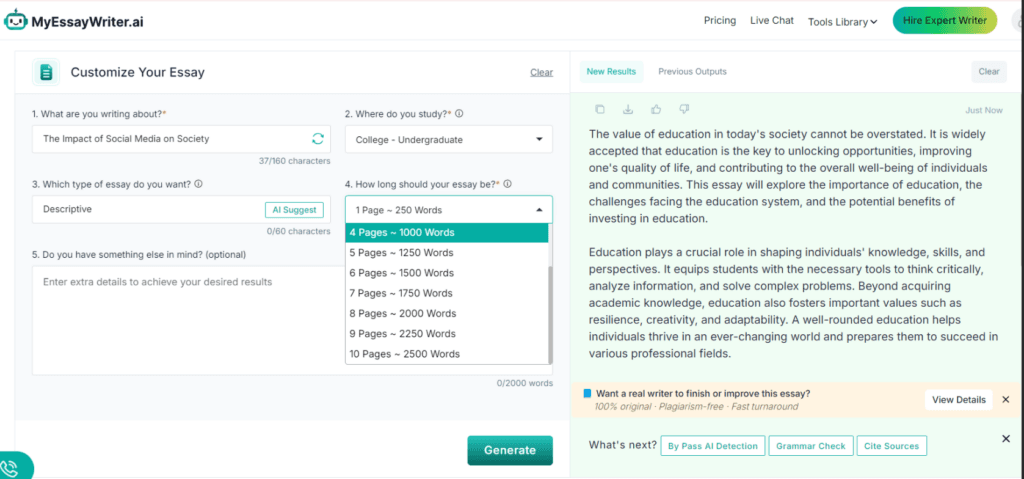Open the 'College - Undergraduate' study level dropdown
The image size is (1024, 479).
coord(448,139)
